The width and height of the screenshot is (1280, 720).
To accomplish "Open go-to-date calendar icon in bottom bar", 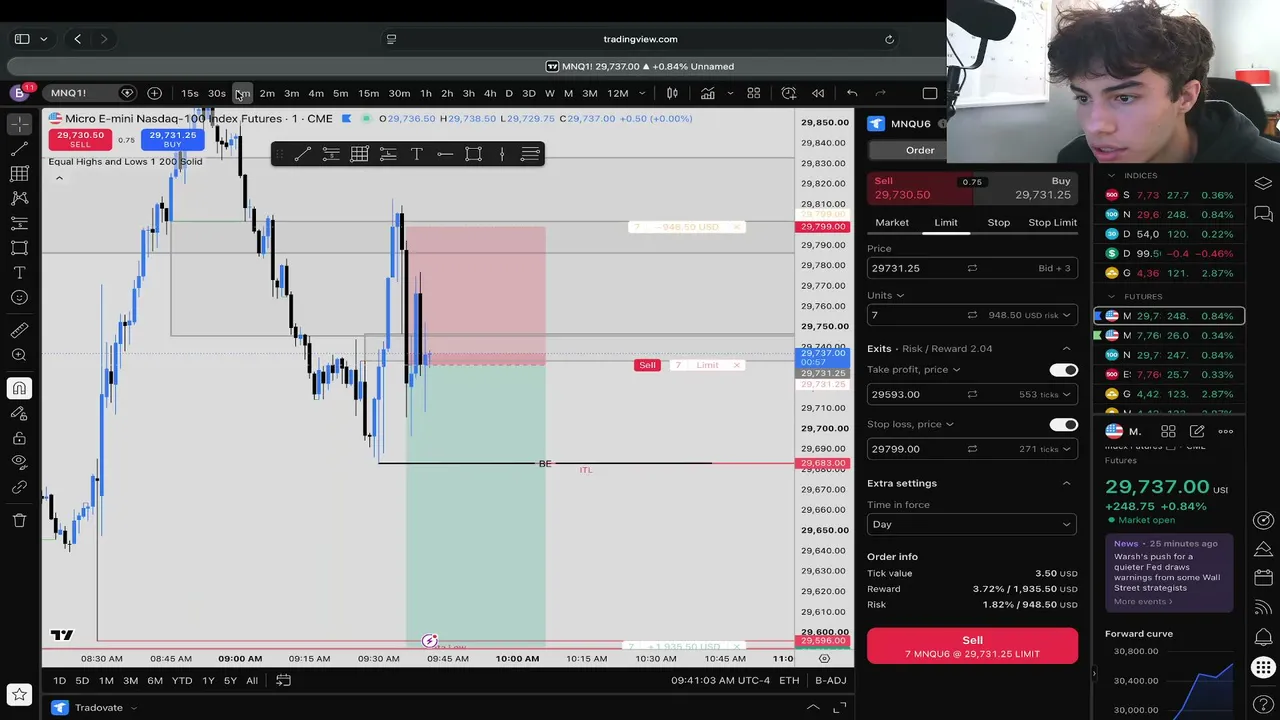I will [x=283, y=680].
